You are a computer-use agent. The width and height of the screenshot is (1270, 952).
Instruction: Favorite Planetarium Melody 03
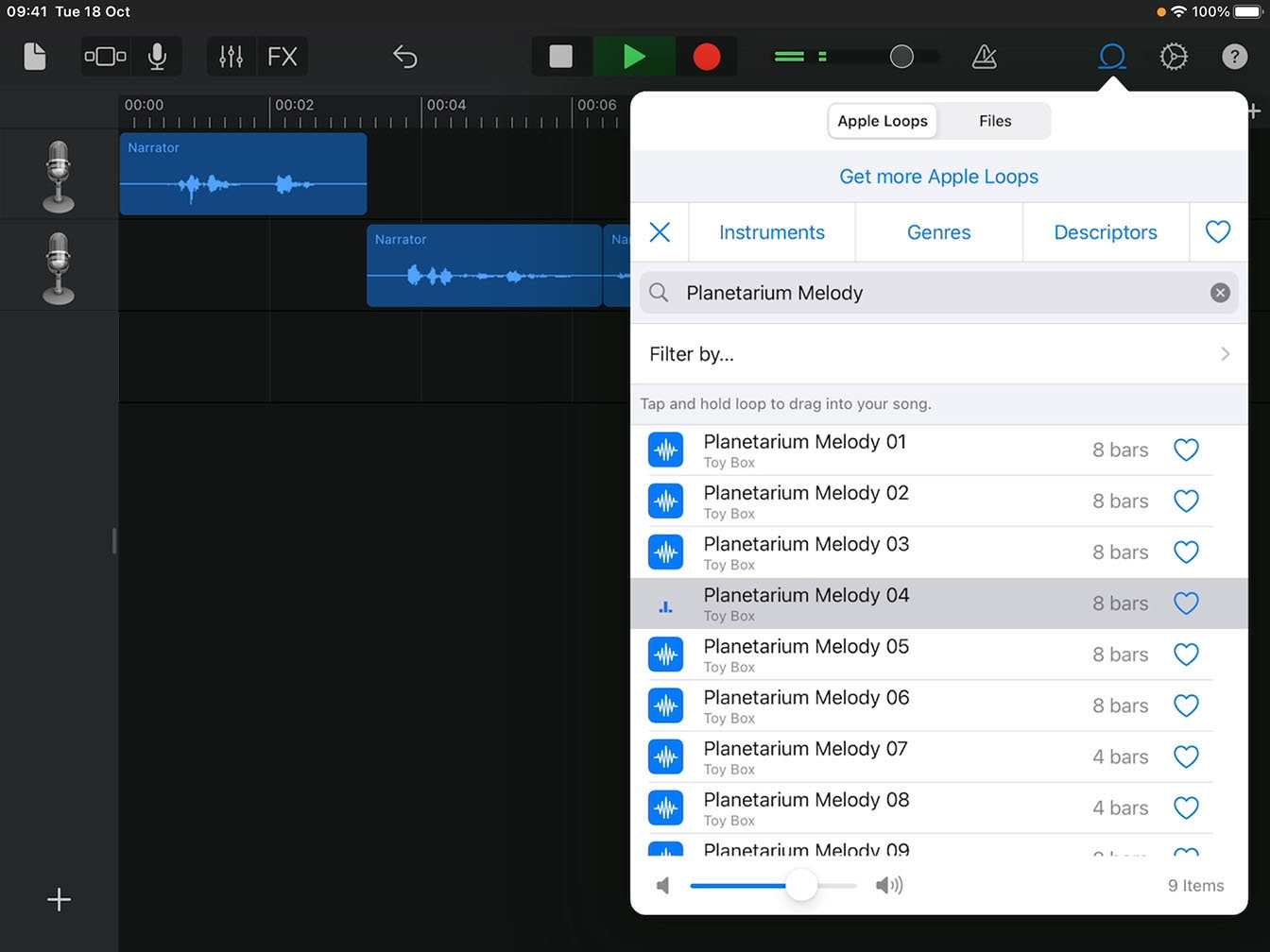[1186, 552]
